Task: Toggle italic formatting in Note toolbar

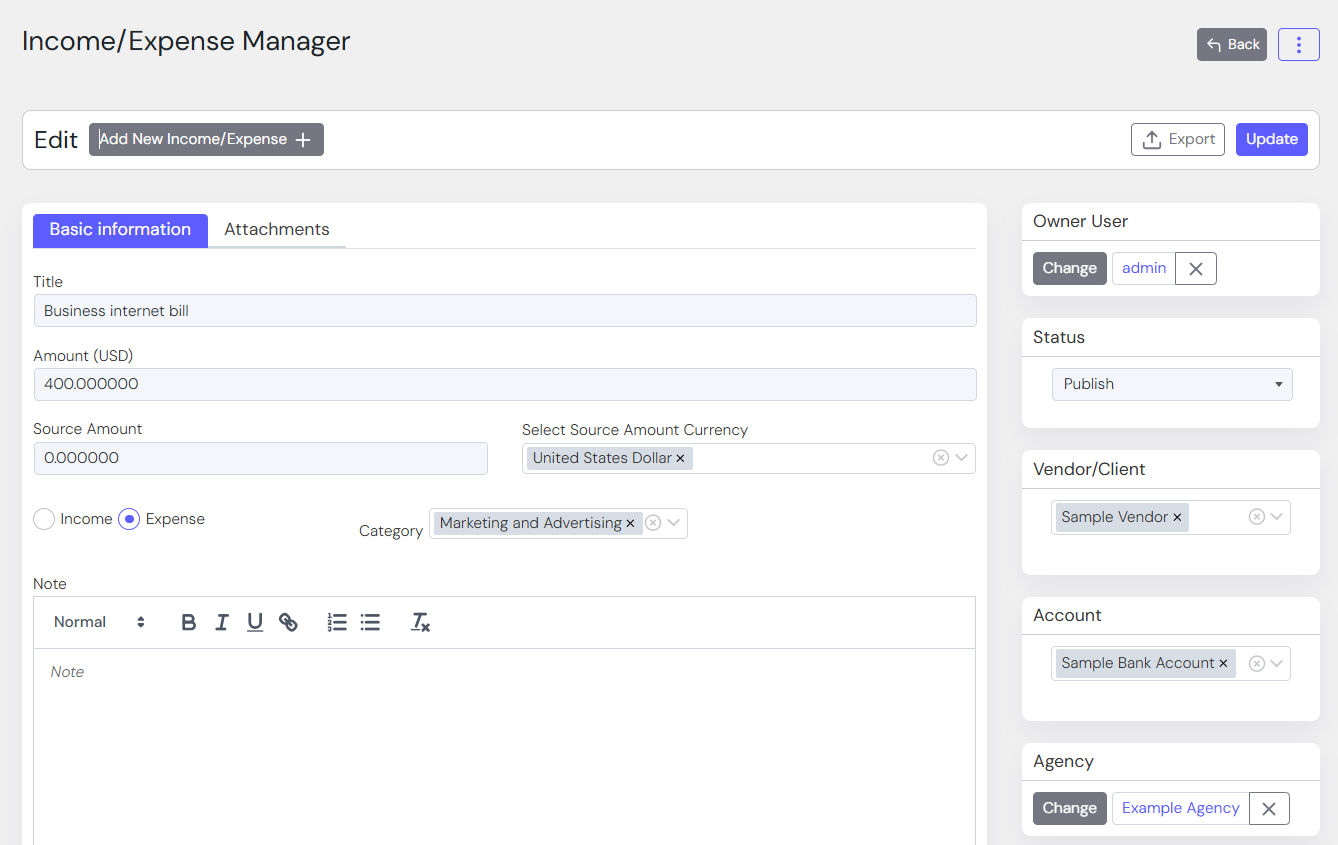Action: pos(222,623)
